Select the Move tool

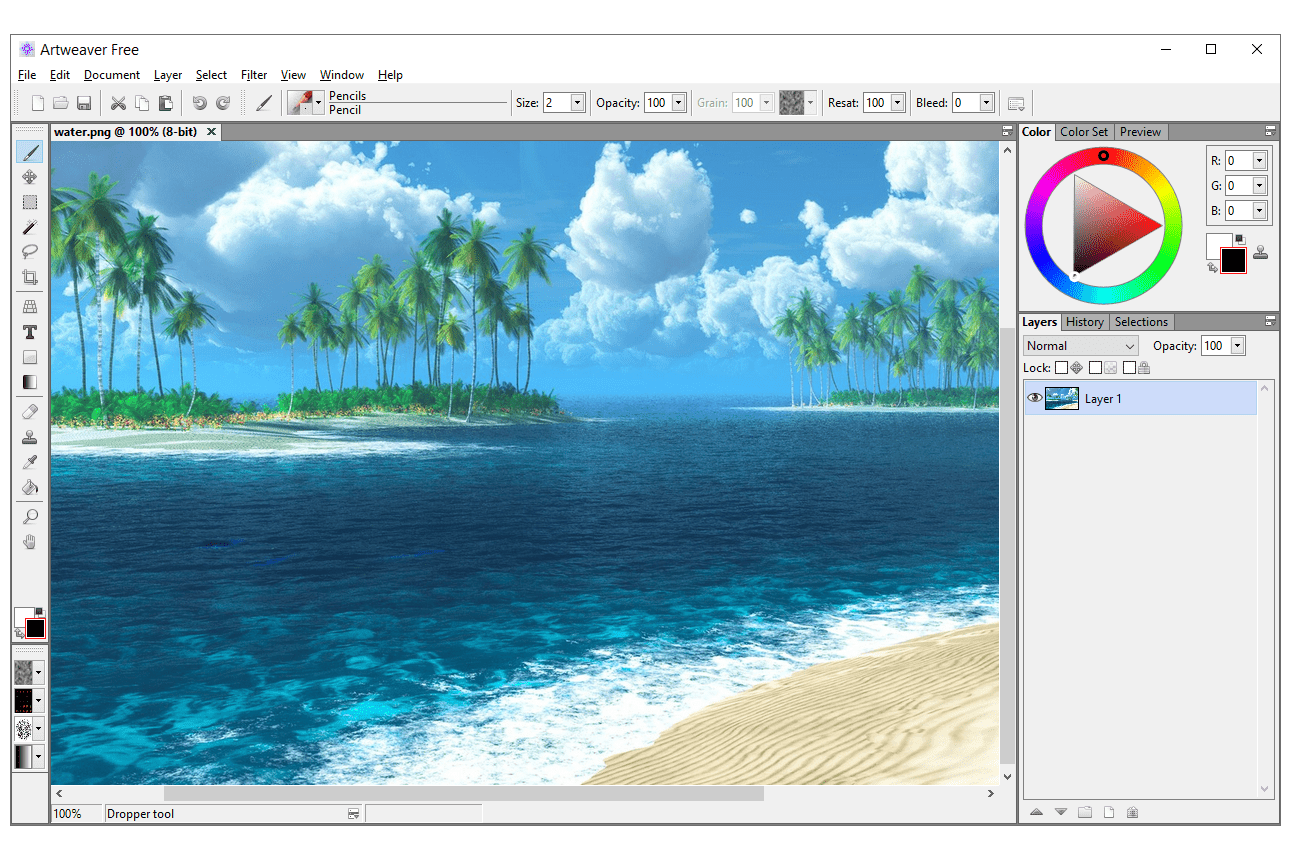[30, 177]
